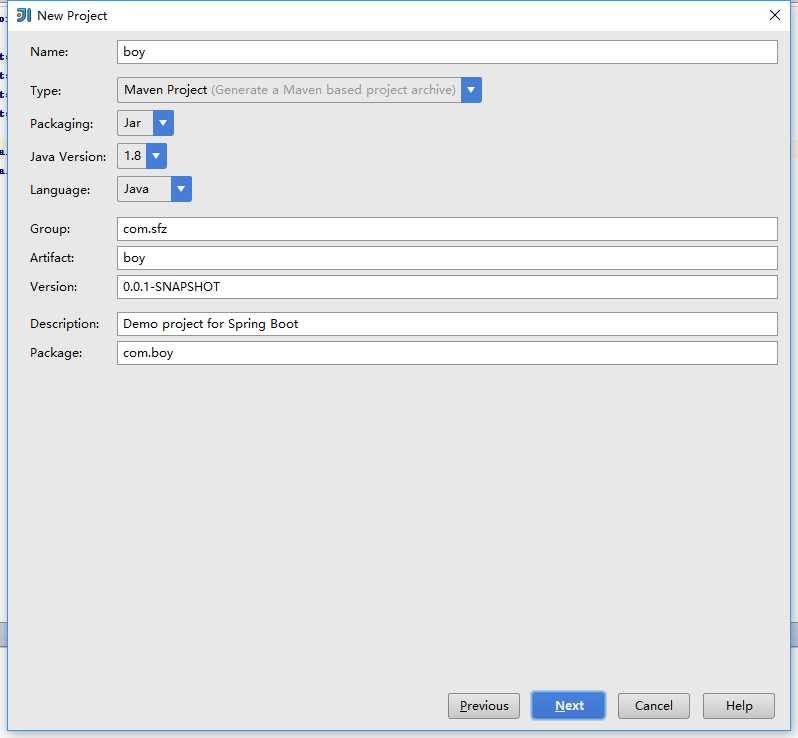Click the Description field with Demo project text
The width and height of the screenshot is (798, 738).
pyautogui.click(x=447, y=324)
